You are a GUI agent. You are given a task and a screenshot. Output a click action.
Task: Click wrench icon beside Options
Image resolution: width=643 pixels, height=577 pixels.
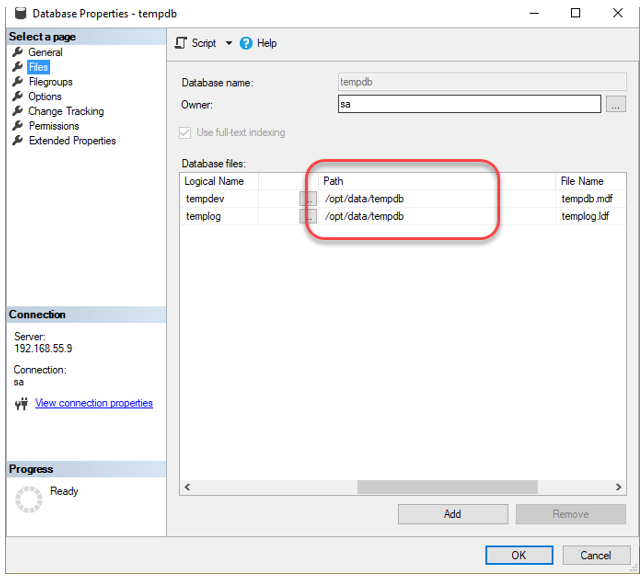point(18,97)
